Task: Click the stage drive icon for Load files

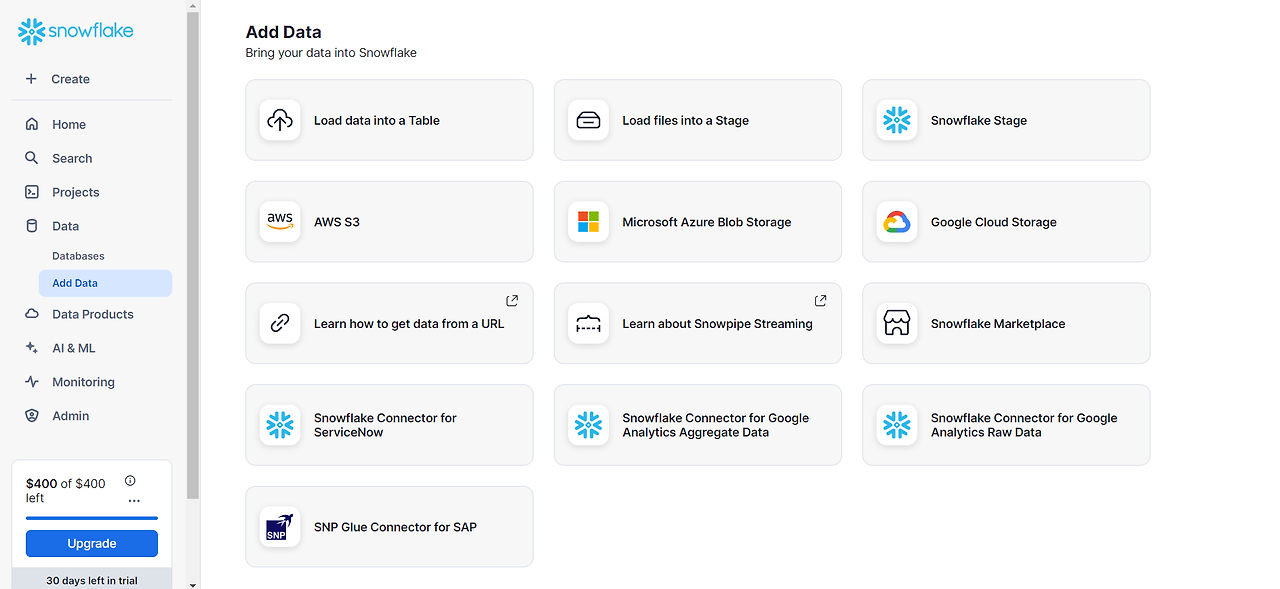Action: [588, 120]
